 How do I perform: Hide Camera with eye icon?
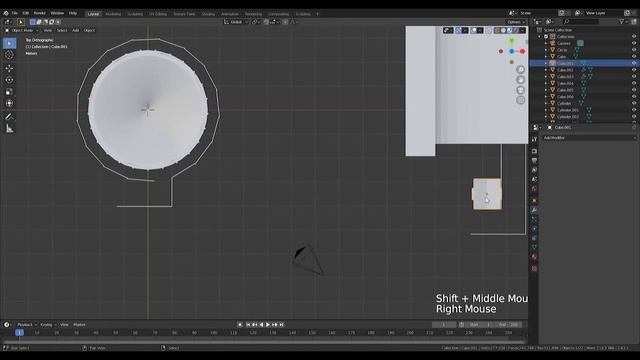point(634,43)
